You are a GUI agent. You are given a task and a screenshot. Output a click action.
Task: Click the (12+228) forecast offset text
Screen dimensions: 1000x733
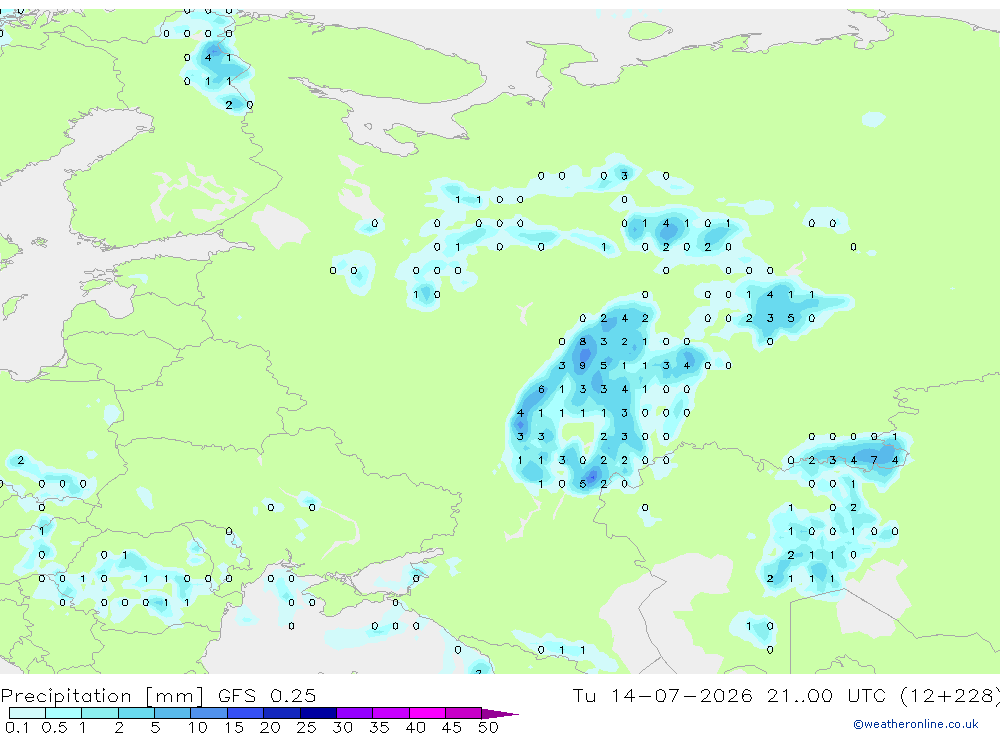[x=950, y=695]
